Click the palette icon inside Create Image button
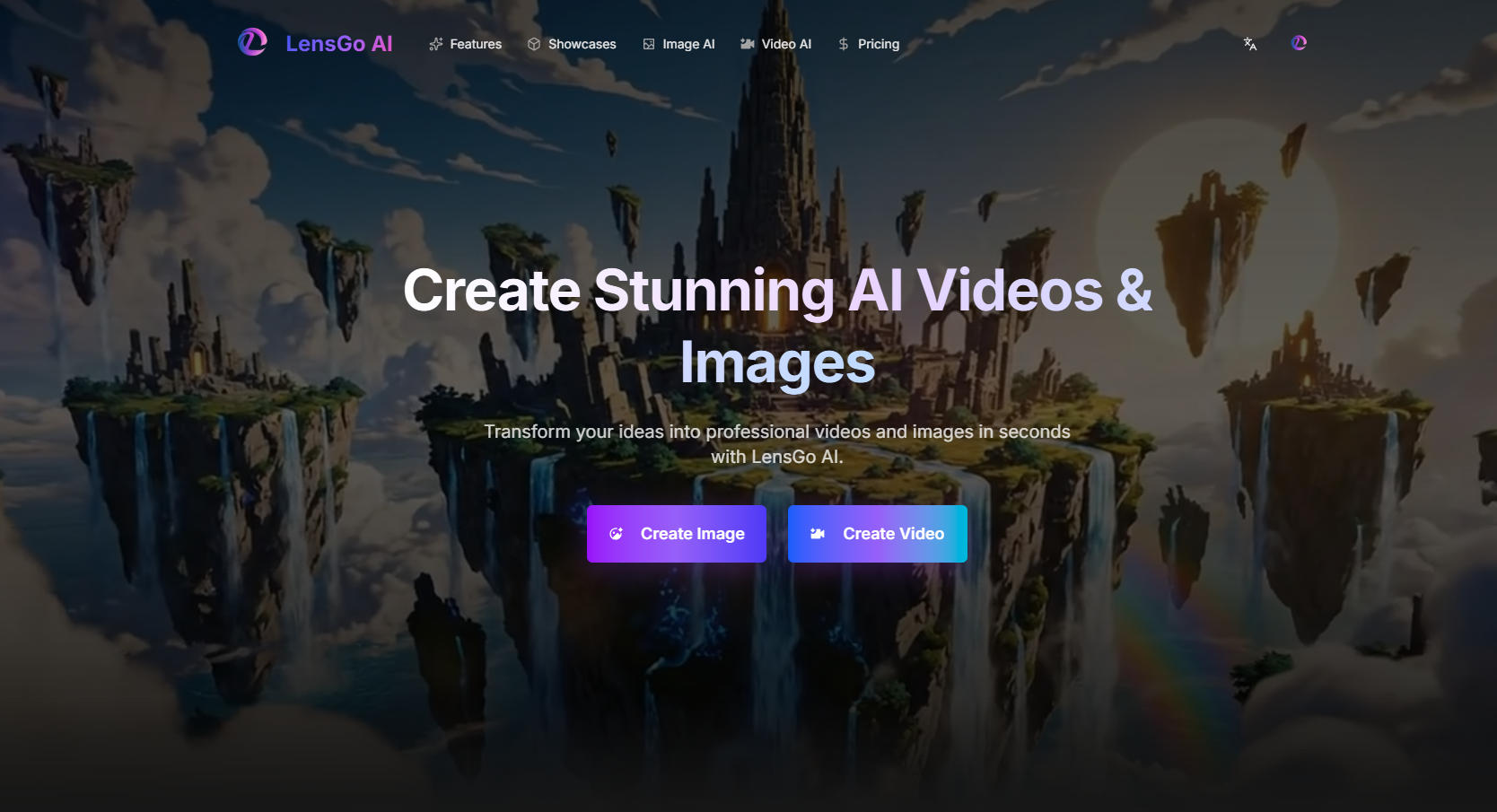1497x812 pixels. (x=617, y=533)
